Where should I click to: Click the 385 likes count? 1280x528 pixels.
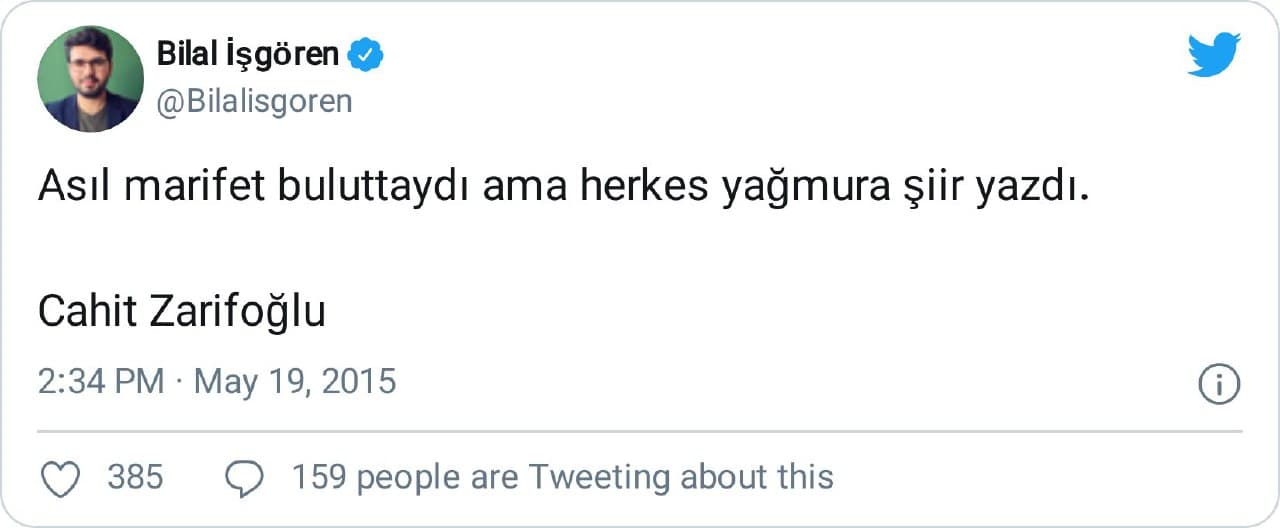pyautogui.click(x=135, y=477)
